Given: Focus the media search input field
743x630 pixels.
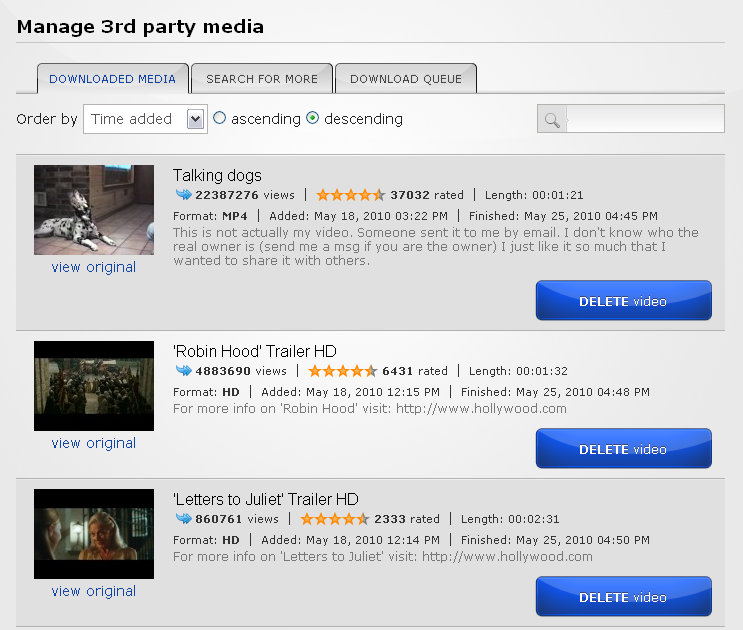Looking at the screenshot, I should point(645,119).
